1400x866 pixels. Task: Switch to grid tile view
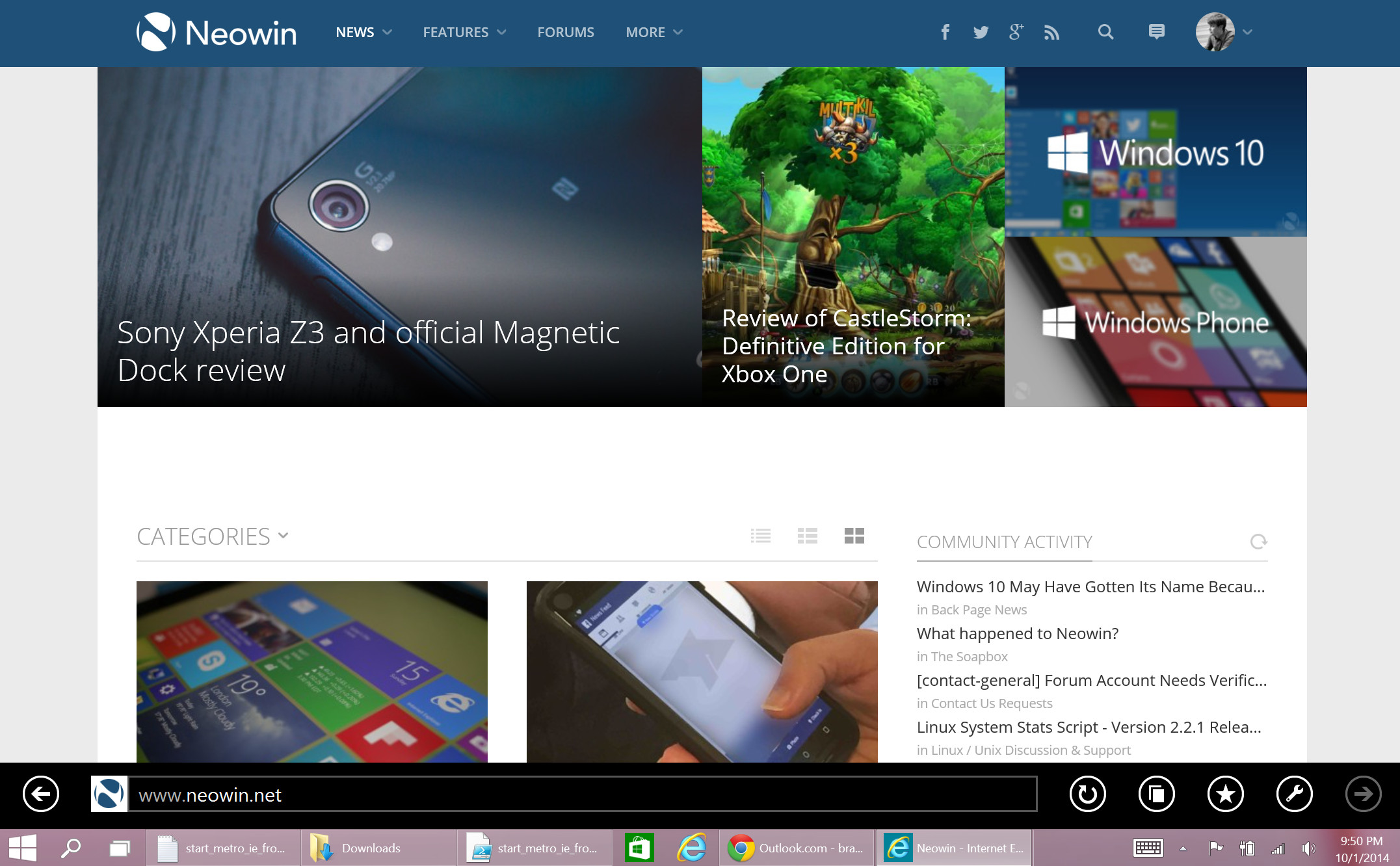coord(854,536)
